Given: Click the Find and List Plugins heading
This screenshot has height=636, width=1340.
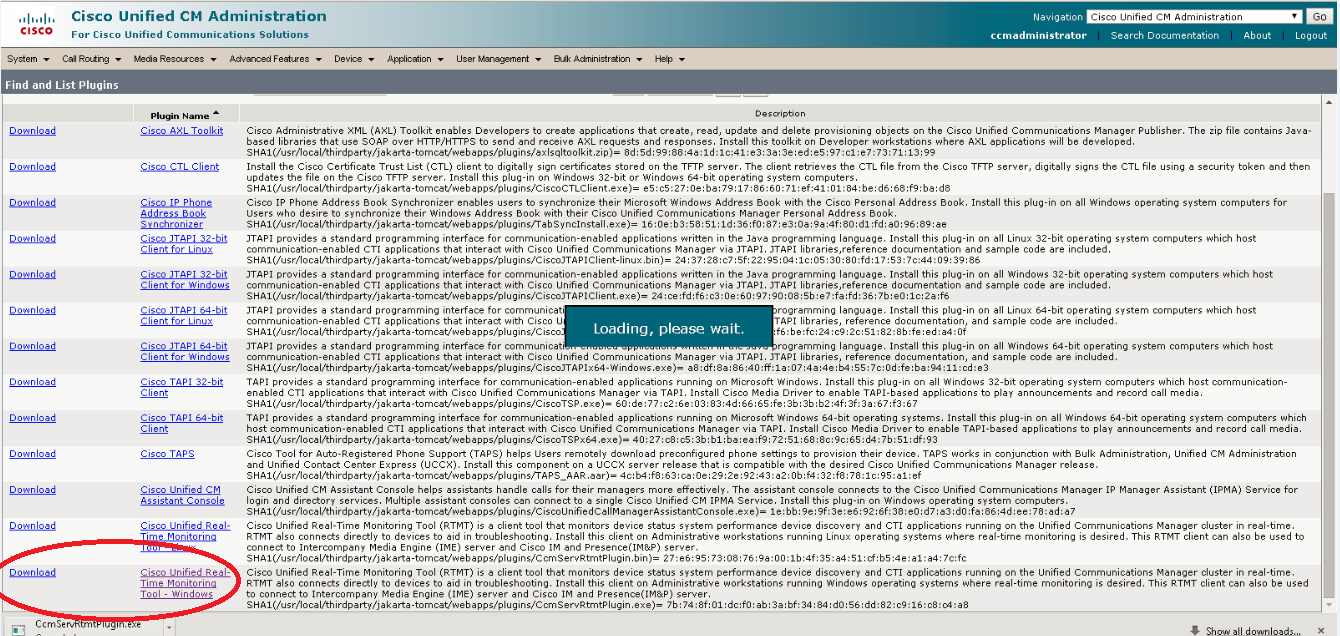Looking at the screenshot, I should coord(62,86).
